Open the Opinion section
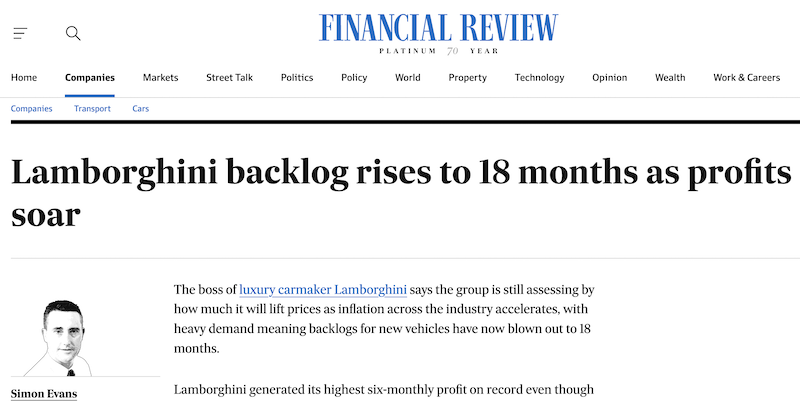 (609, 78)
